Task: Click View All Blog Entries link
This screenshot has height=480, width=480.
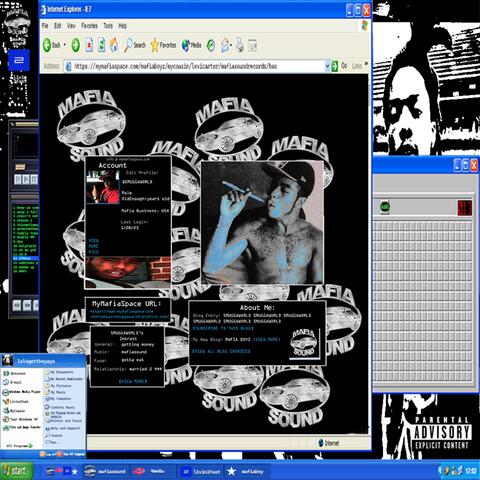Action: pos(221,351)
